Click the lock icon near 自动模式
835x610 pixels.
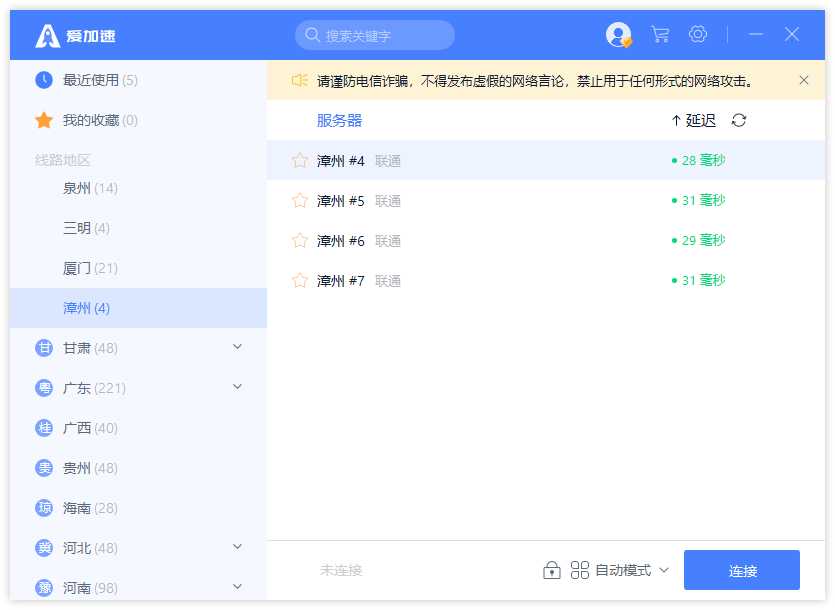click(x=552, y=570)
